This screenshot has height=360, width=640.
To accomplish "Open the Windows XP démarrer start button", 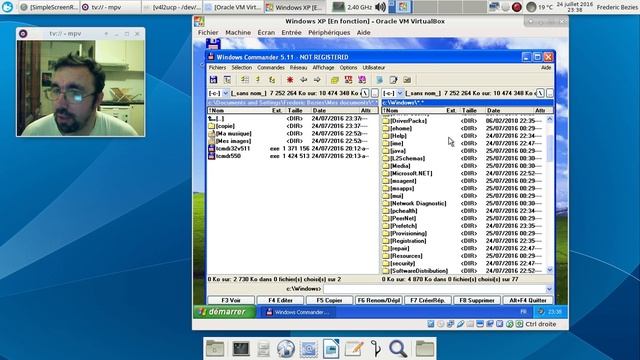I will coord(225,312).
